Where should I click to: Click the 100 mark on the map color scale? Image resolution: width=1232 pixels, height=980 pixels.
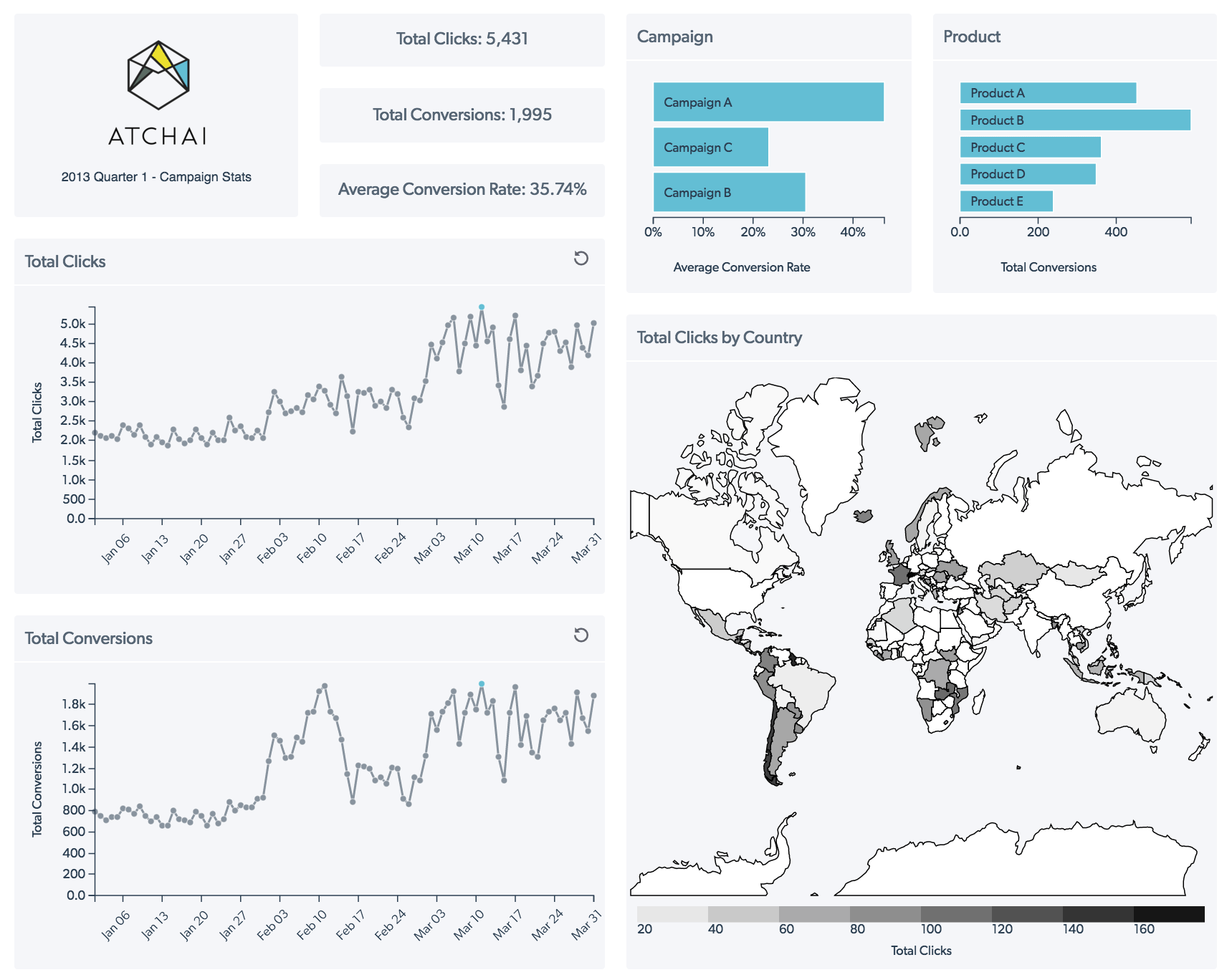930,928
